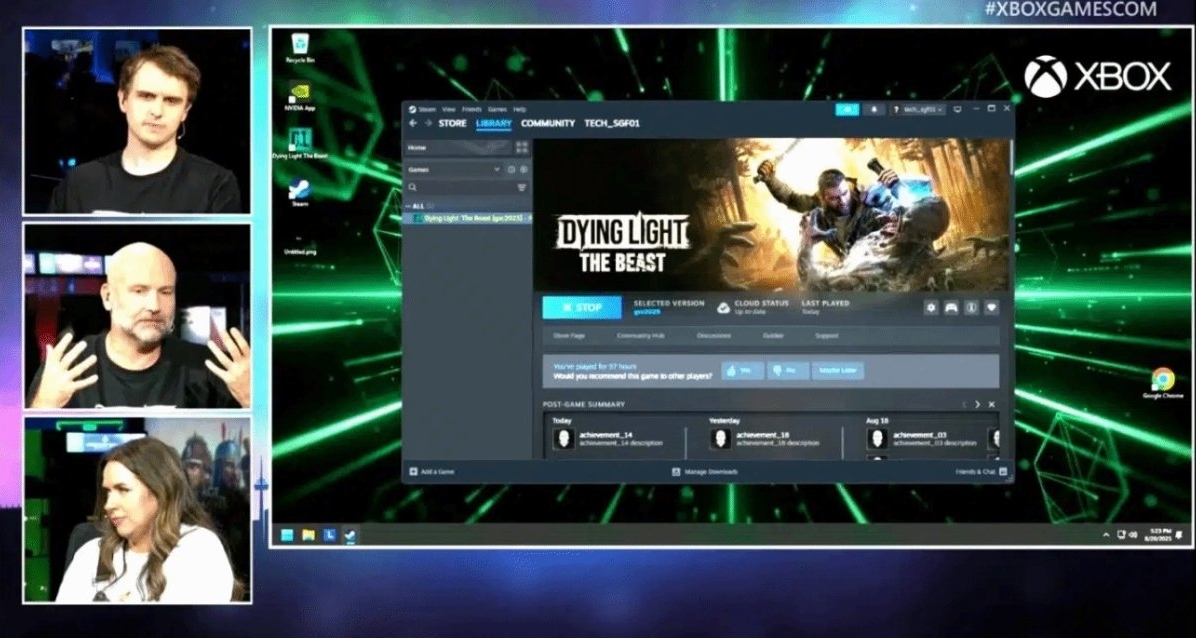Open the Guides link
This screenshot has width=1196, height=638.
(x=773, y=336)
